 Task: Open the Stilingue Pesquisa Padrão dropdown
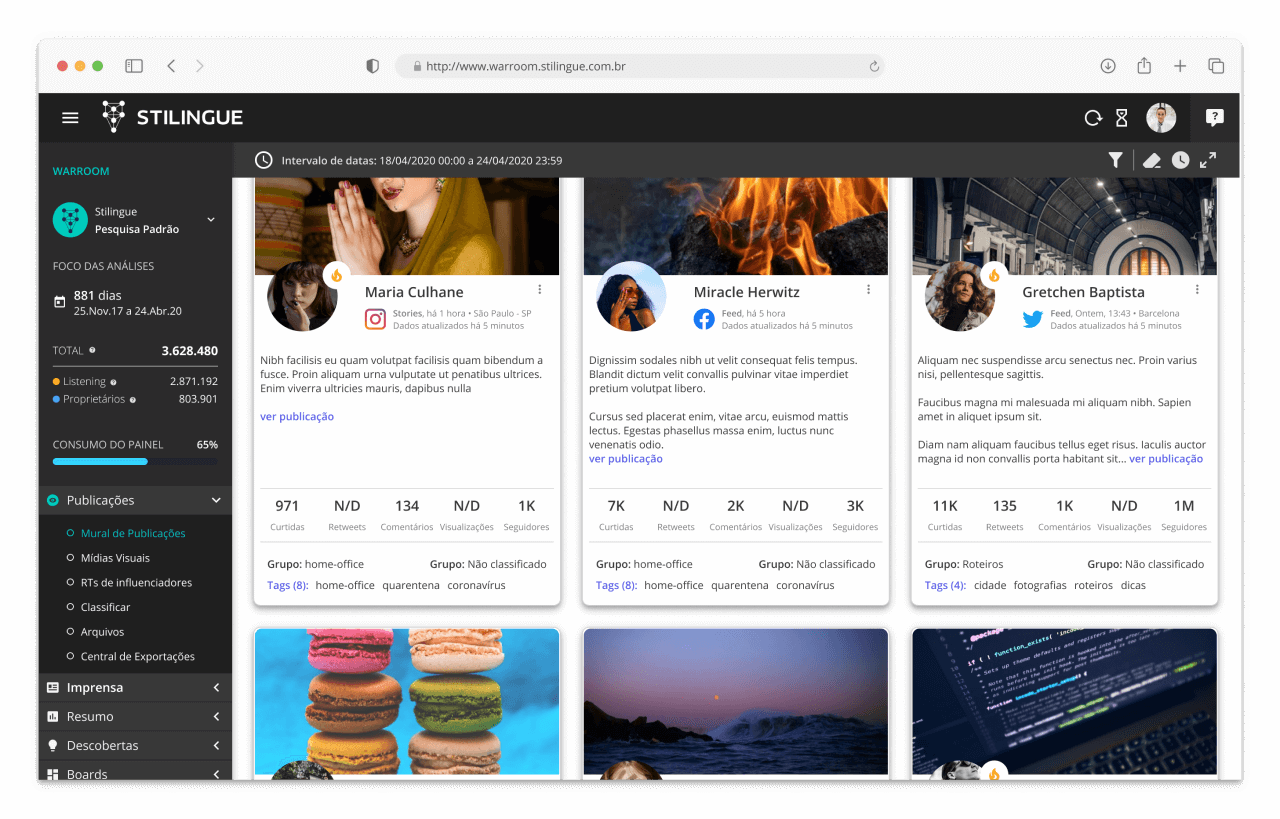tap(210, 220)
